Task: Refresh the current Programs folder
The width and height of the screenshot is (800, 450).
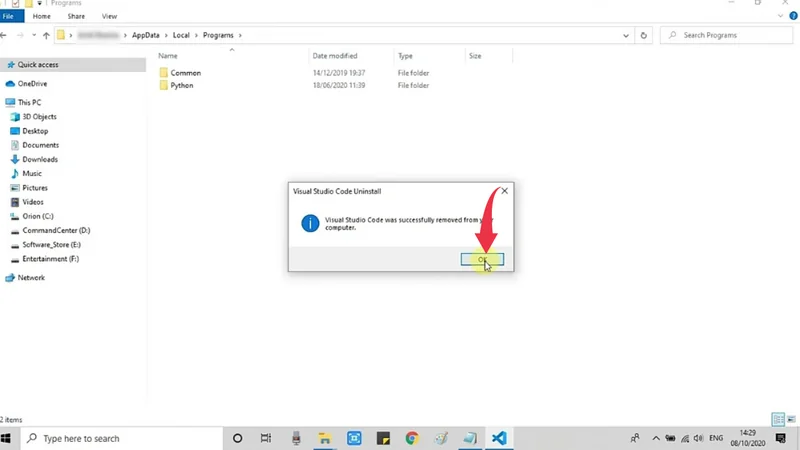Action: click(644, 35)
